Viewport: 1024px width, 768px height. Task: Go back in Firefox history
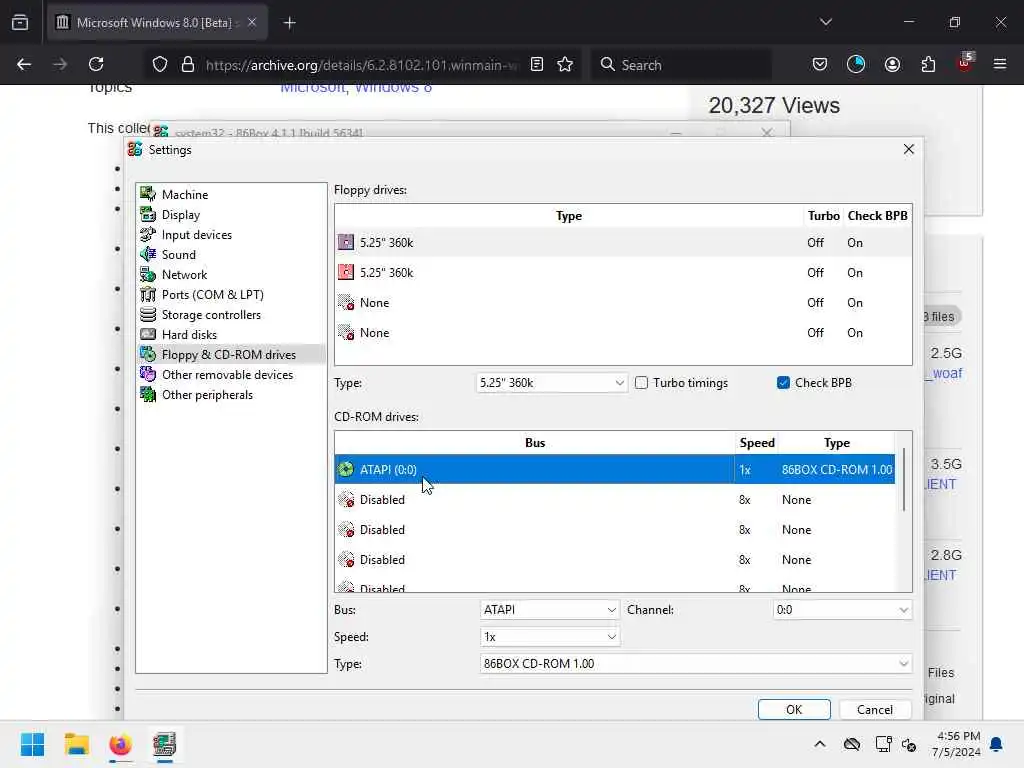24,64
